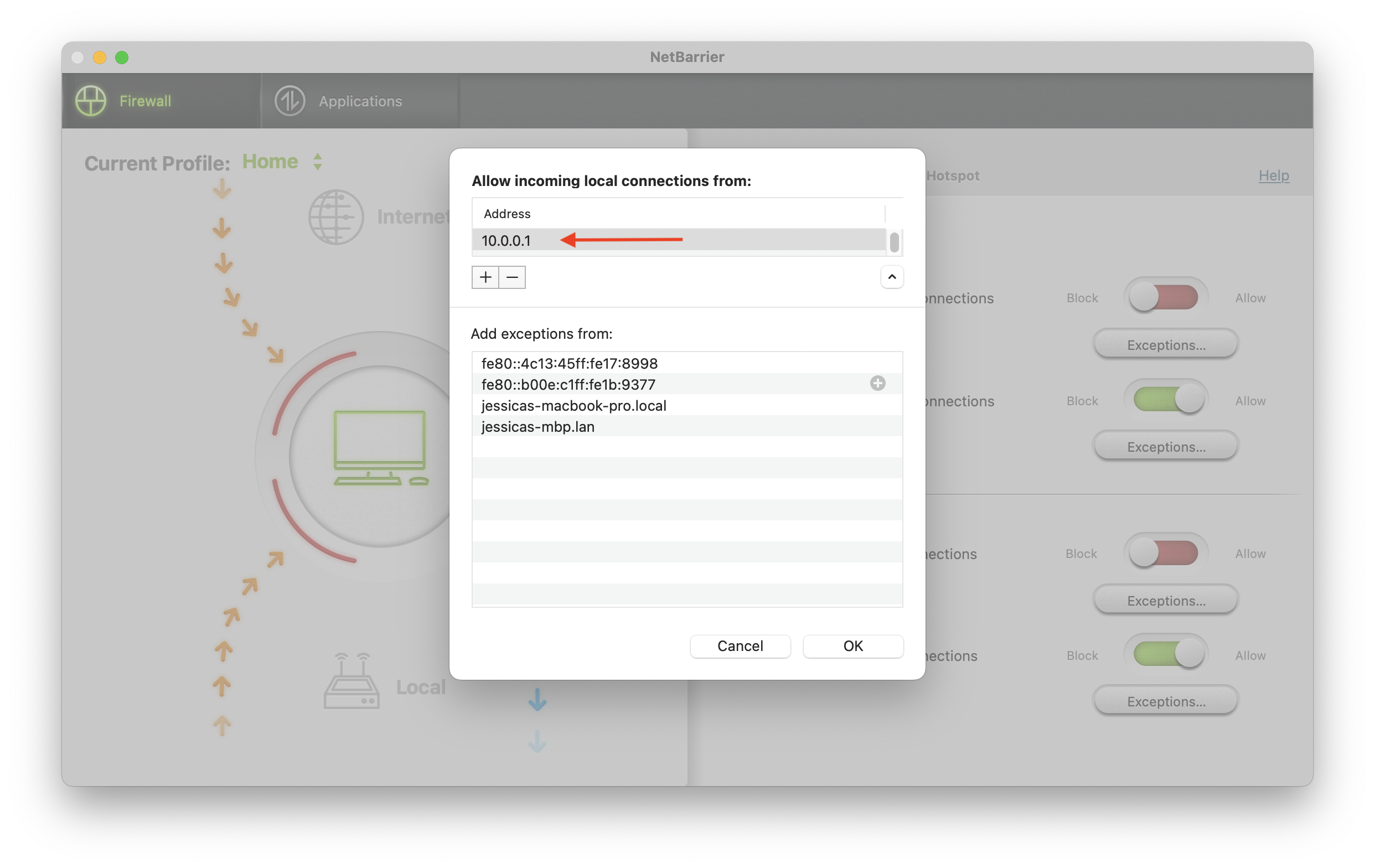This screenshot has height=868, width=1375.
Task: Remove the selected address with the minus button
Action: coord(512,277)
